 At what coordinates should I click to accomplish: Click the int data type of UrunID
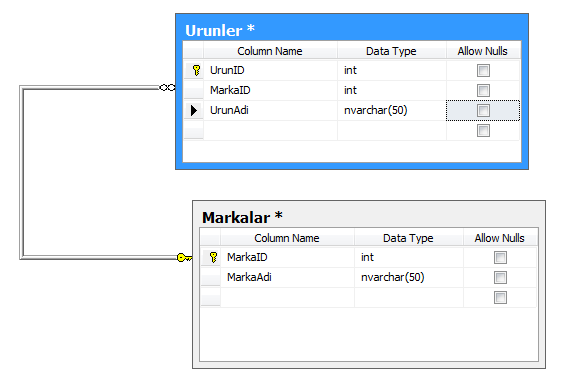392,70
